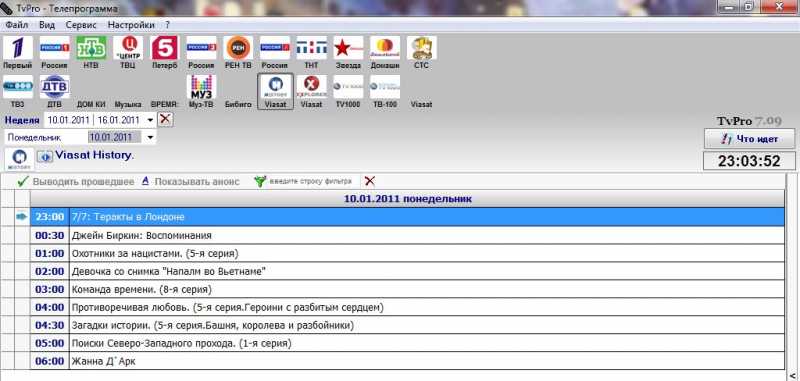Click the filter string input field
Image resolution: width=800 pixels, height=381 pixels.
tap(310, 182)
